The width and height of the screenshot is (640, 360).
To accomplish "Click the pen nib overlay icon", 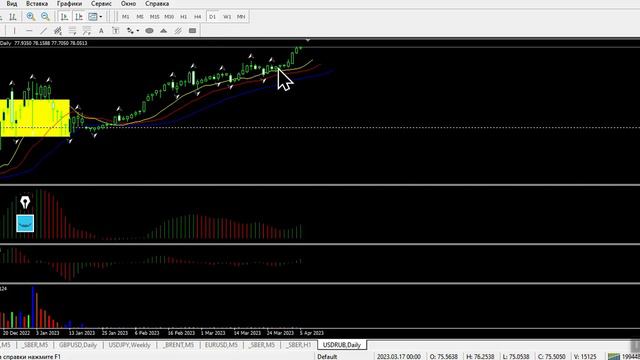I will [x=25, y=202].
